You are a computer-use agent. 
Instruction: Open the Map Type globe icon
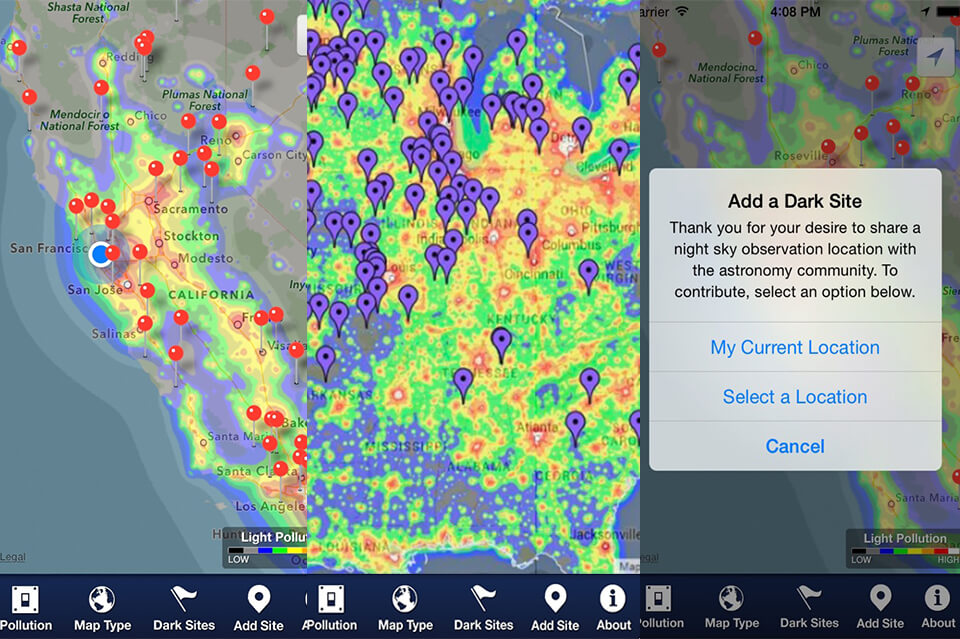[102, 600]
